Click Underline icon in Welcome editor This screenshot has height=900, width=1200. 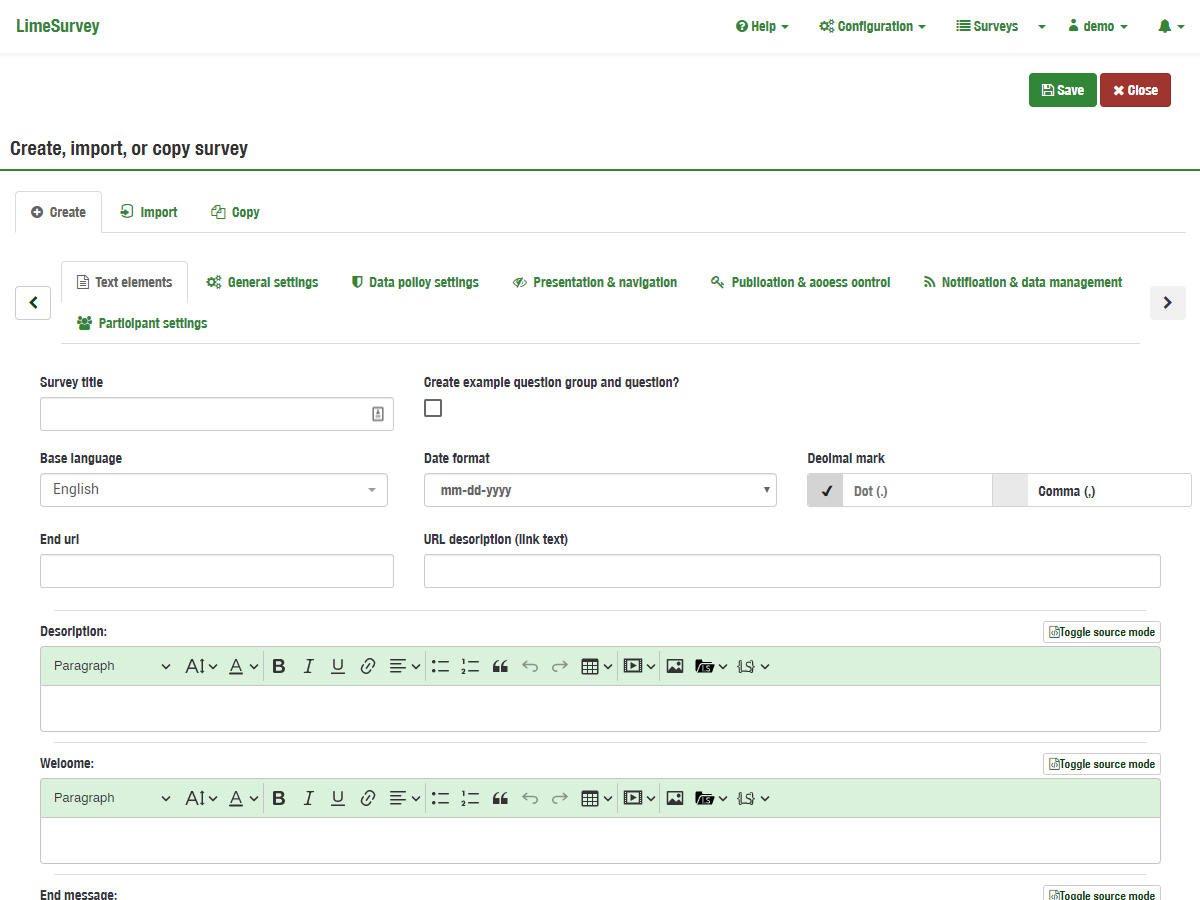(x=338, y=798)
